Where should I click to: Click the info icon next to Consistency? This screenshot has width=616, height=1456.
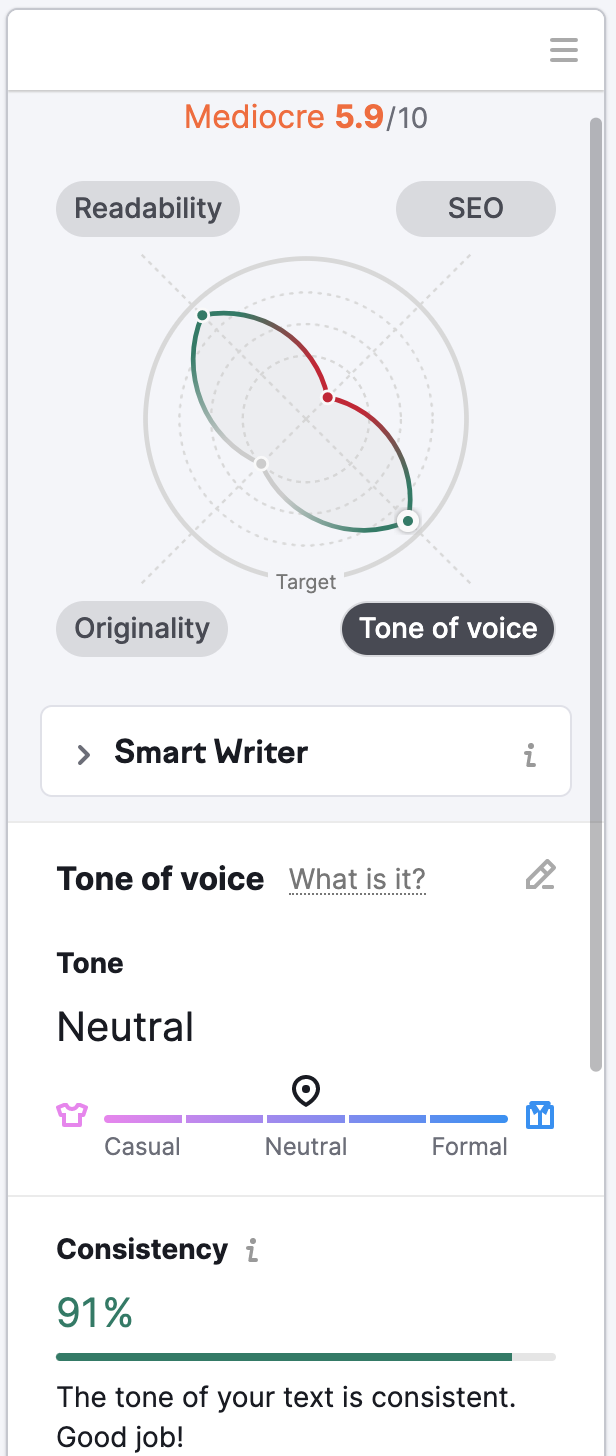point(252,1249)
